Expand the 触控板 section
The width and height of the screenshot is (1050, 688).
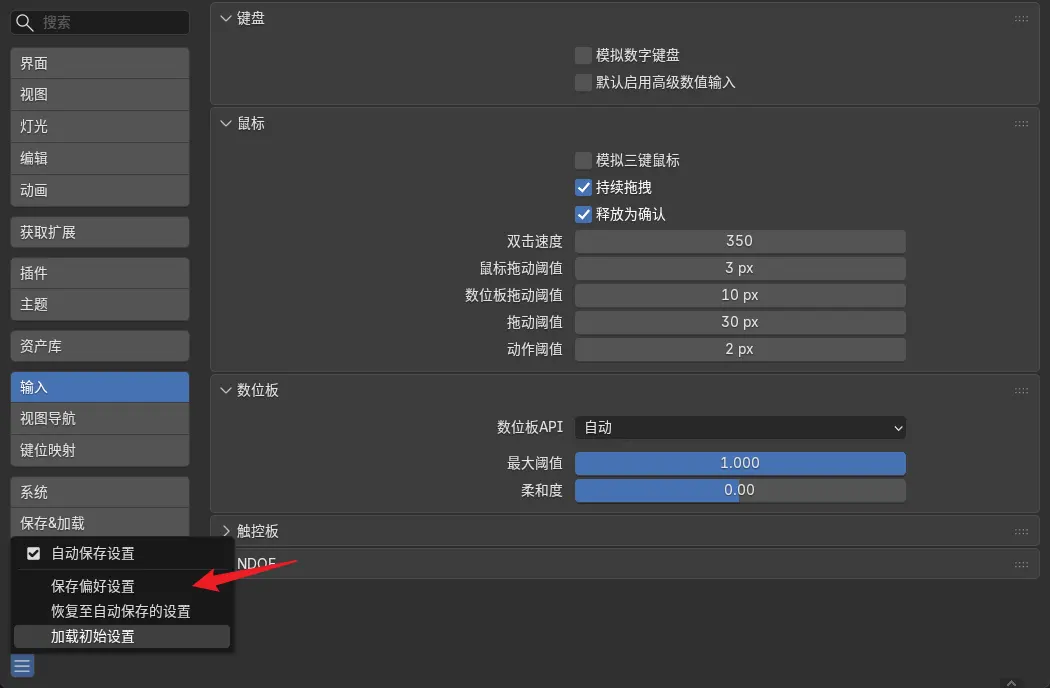pyautogui.click(x=226, y=531)
